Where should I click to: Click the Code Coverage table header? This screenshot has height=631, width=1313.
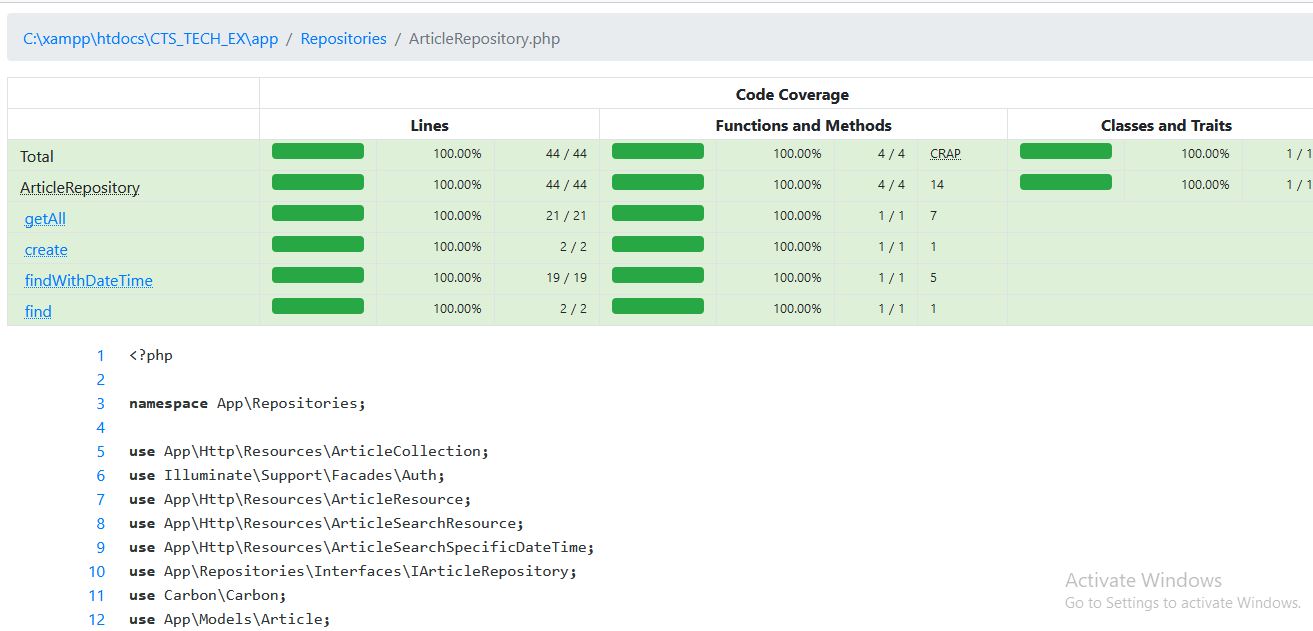(791, 94)
